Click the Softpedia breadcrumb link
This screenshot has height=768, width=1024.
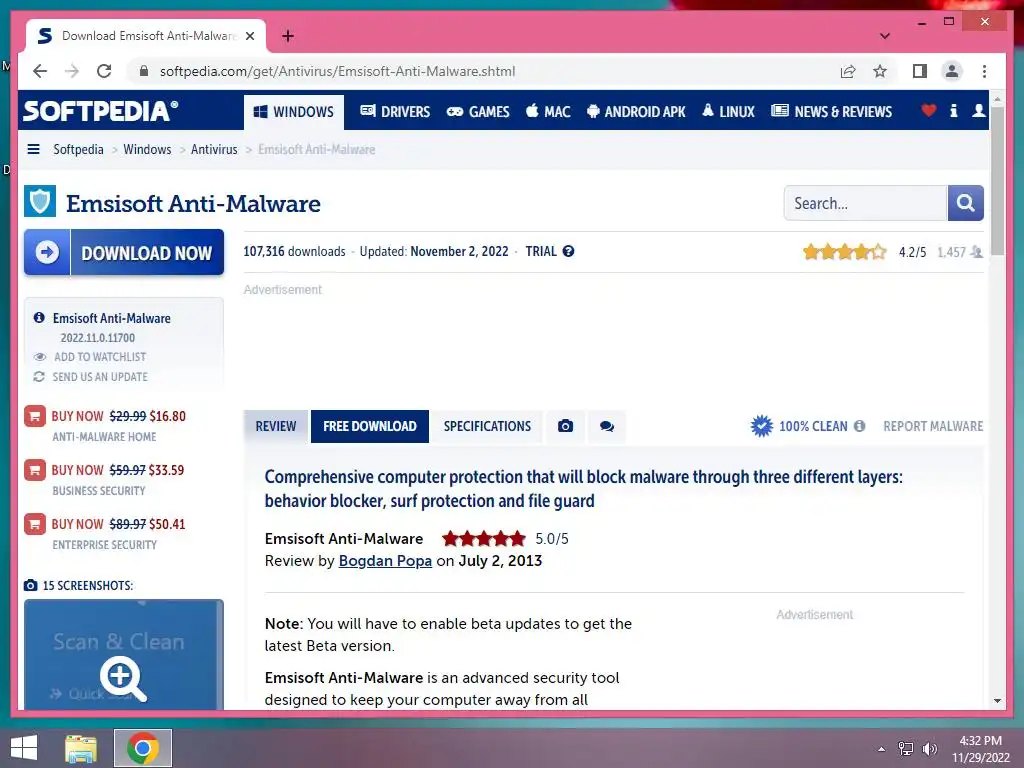coord(78,150)
